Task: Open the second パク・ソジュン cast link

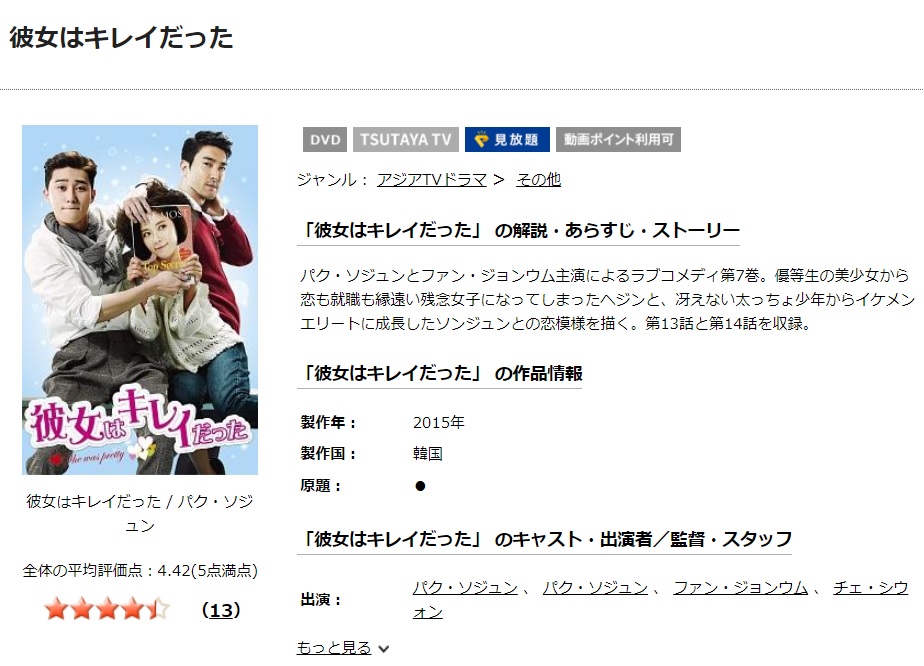Action: (595, 588)
